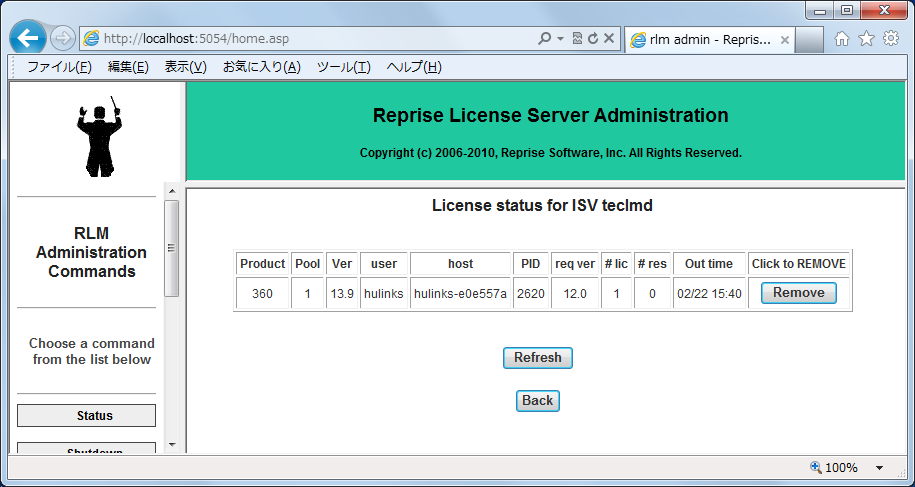915x487 pixels.
Task: Click the copyright notice text
Action: pos(550,153)
